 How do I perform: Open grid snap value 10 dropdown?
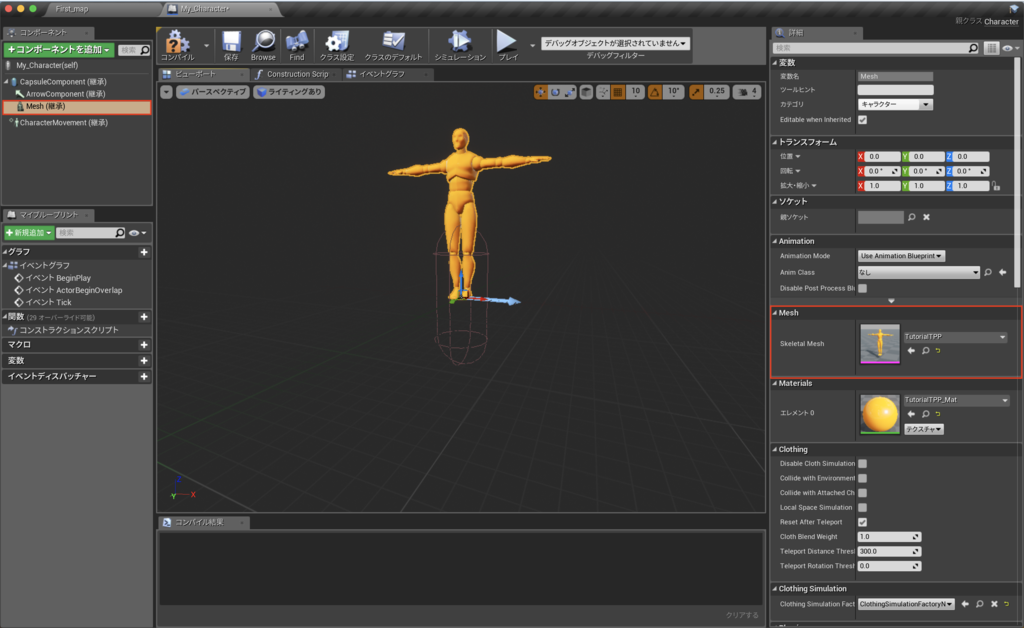(635, 92)
